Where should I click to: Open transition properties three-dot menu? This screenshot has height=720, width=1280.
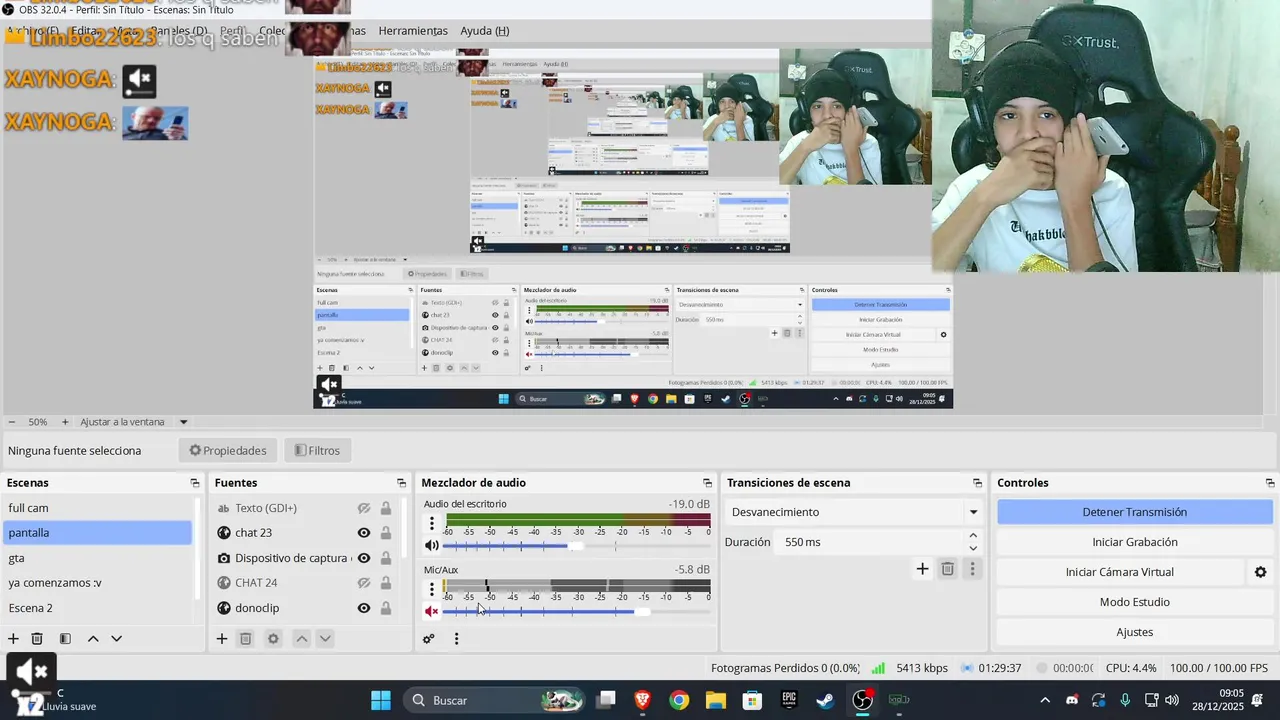click(x=972, y=569)
